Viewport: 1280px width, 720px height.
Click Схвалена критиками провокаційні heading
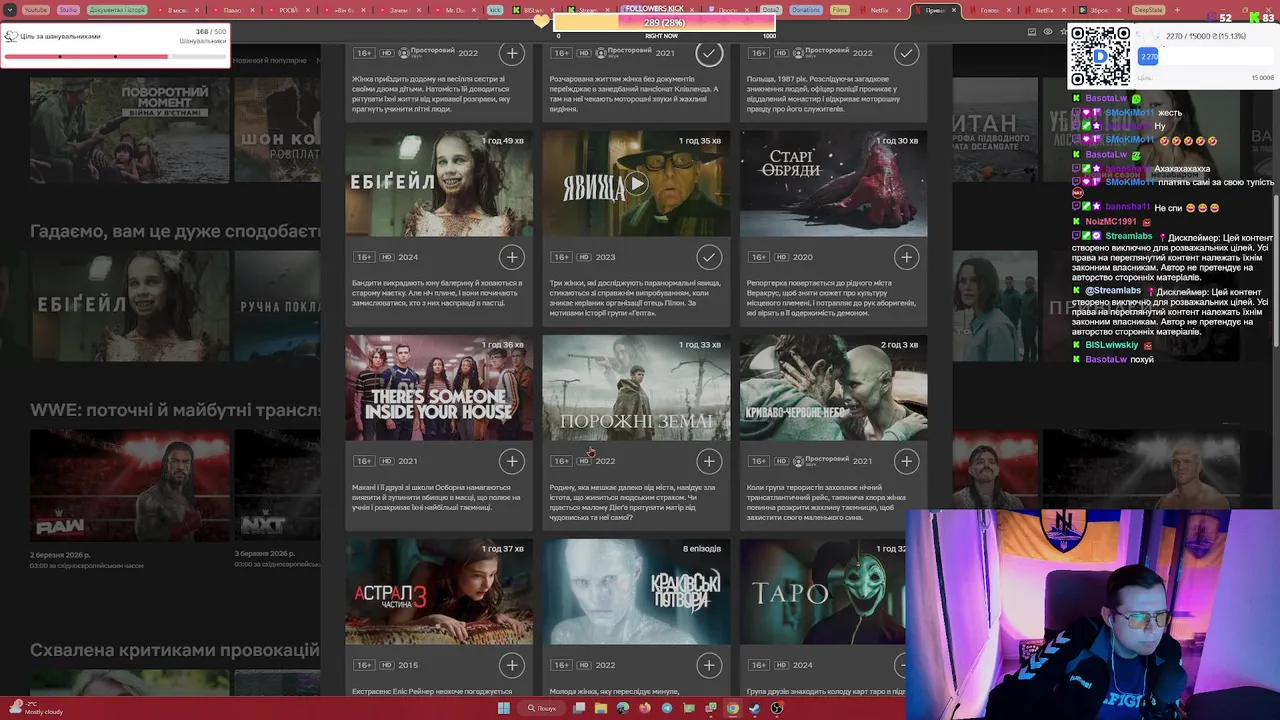[175, 650]
